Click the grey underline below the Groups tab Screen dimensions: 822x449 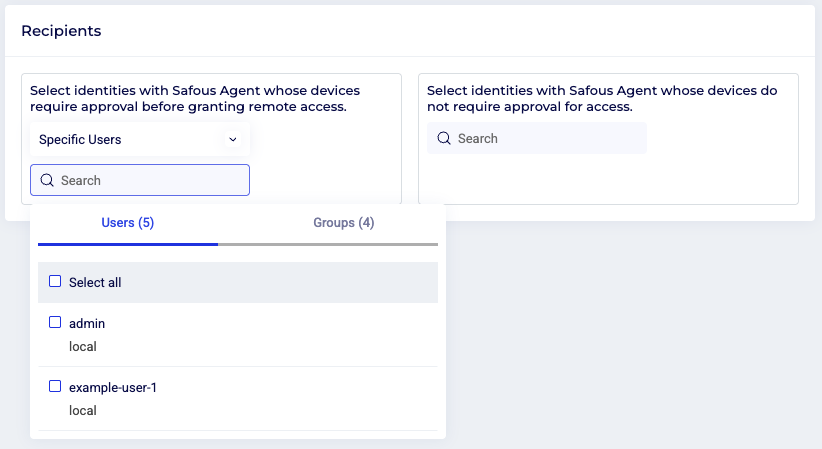point(328,244)
